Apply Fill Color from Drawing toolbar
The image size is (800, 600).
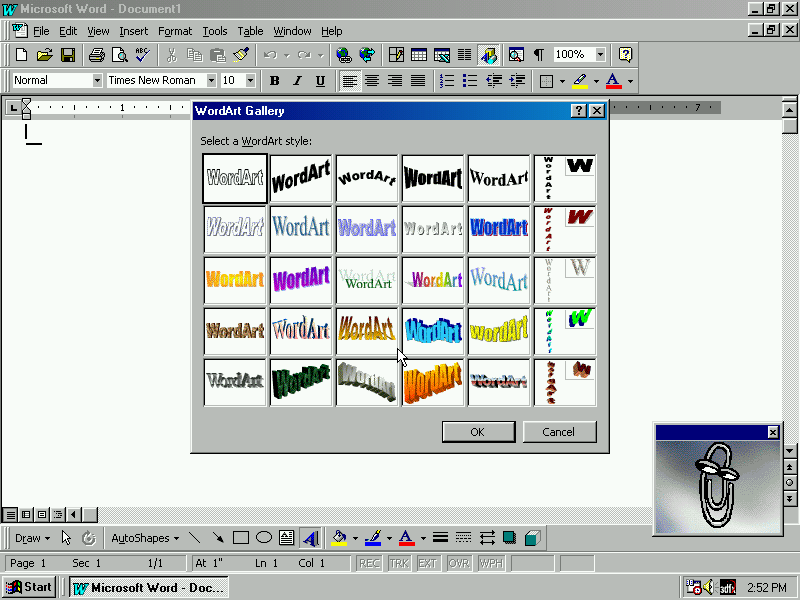(x=339, y=538)
